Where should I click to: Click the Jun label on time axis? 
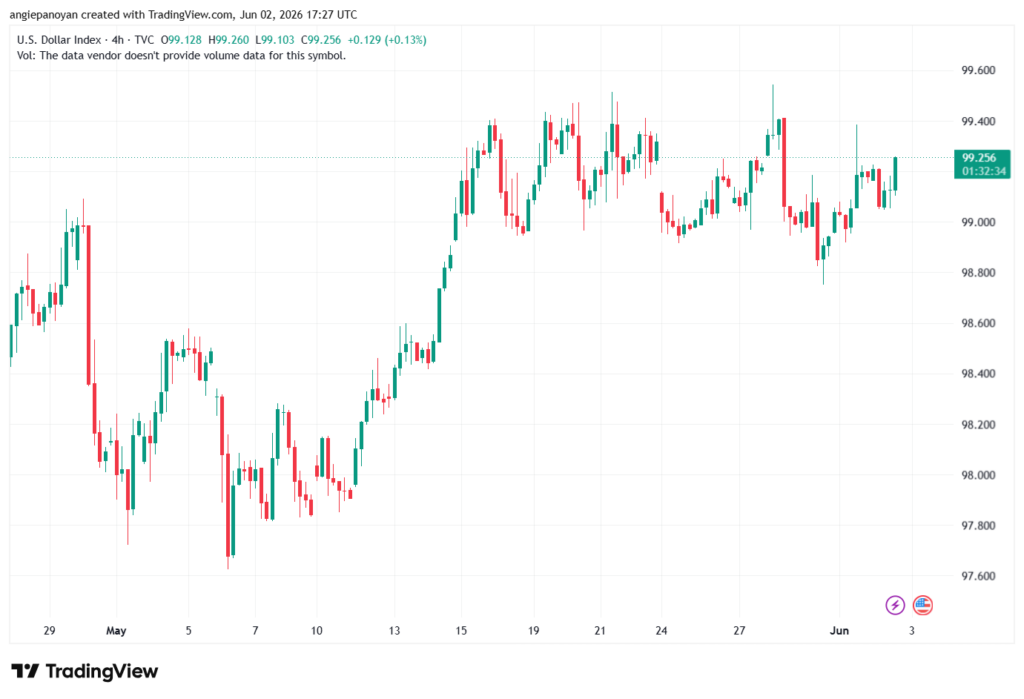click(839, 630)
